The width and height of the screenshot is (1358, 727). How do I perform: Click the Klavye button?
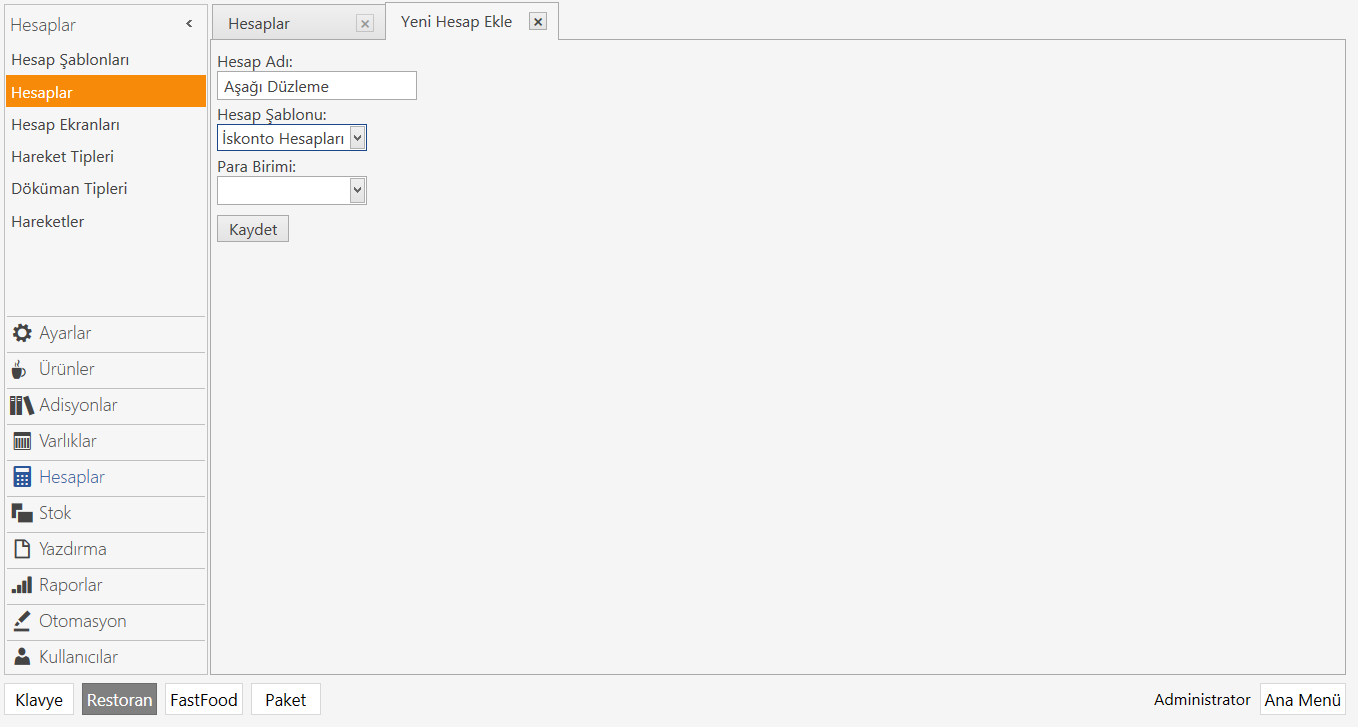pyautogui.click(x=39, y=700)
